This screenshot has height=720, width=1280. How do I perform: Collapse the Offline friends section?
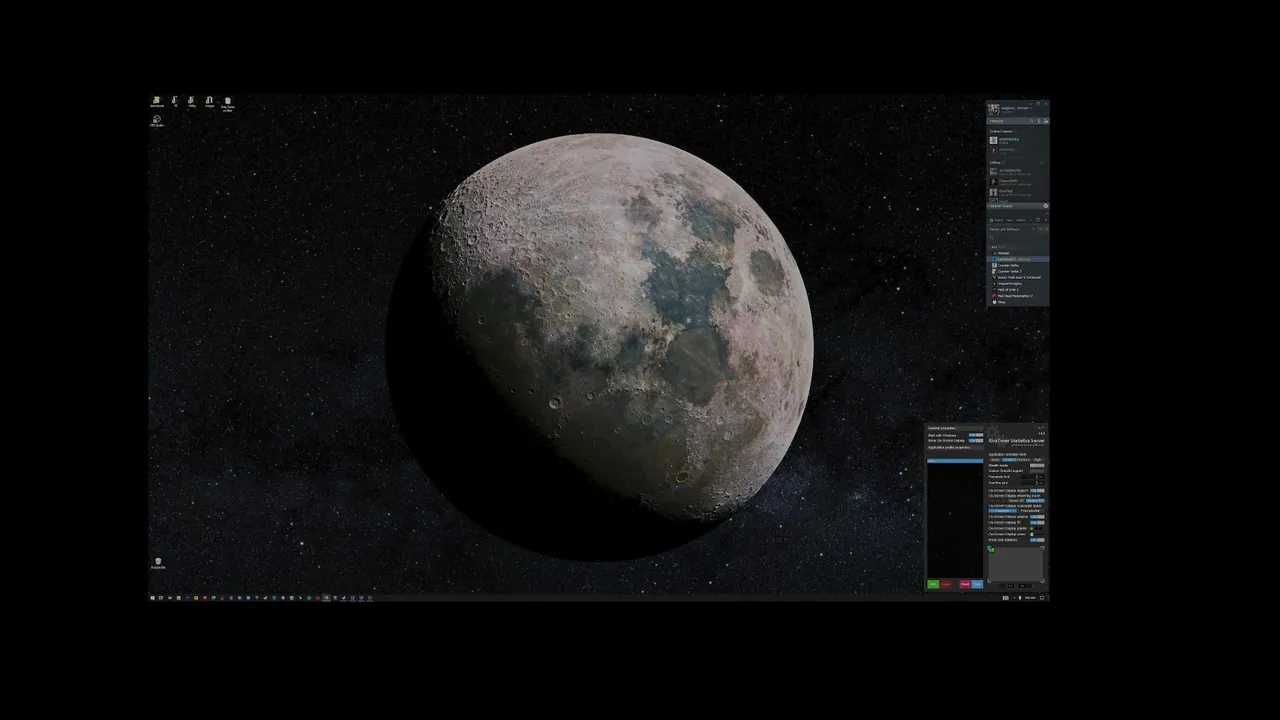point(996,162)
